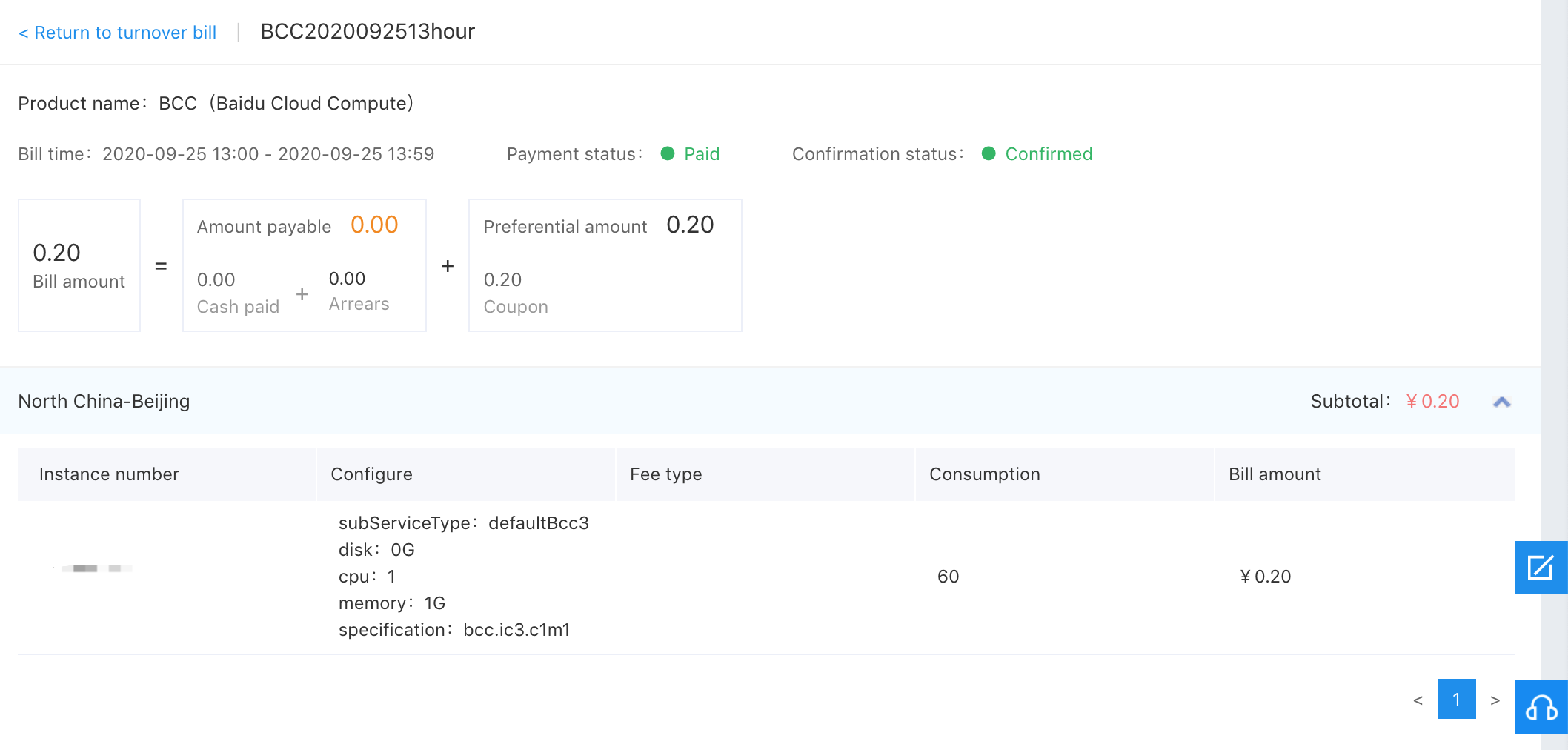
Task: Collapse the North China-Beijing section chevron
Action: [1501, 402]
